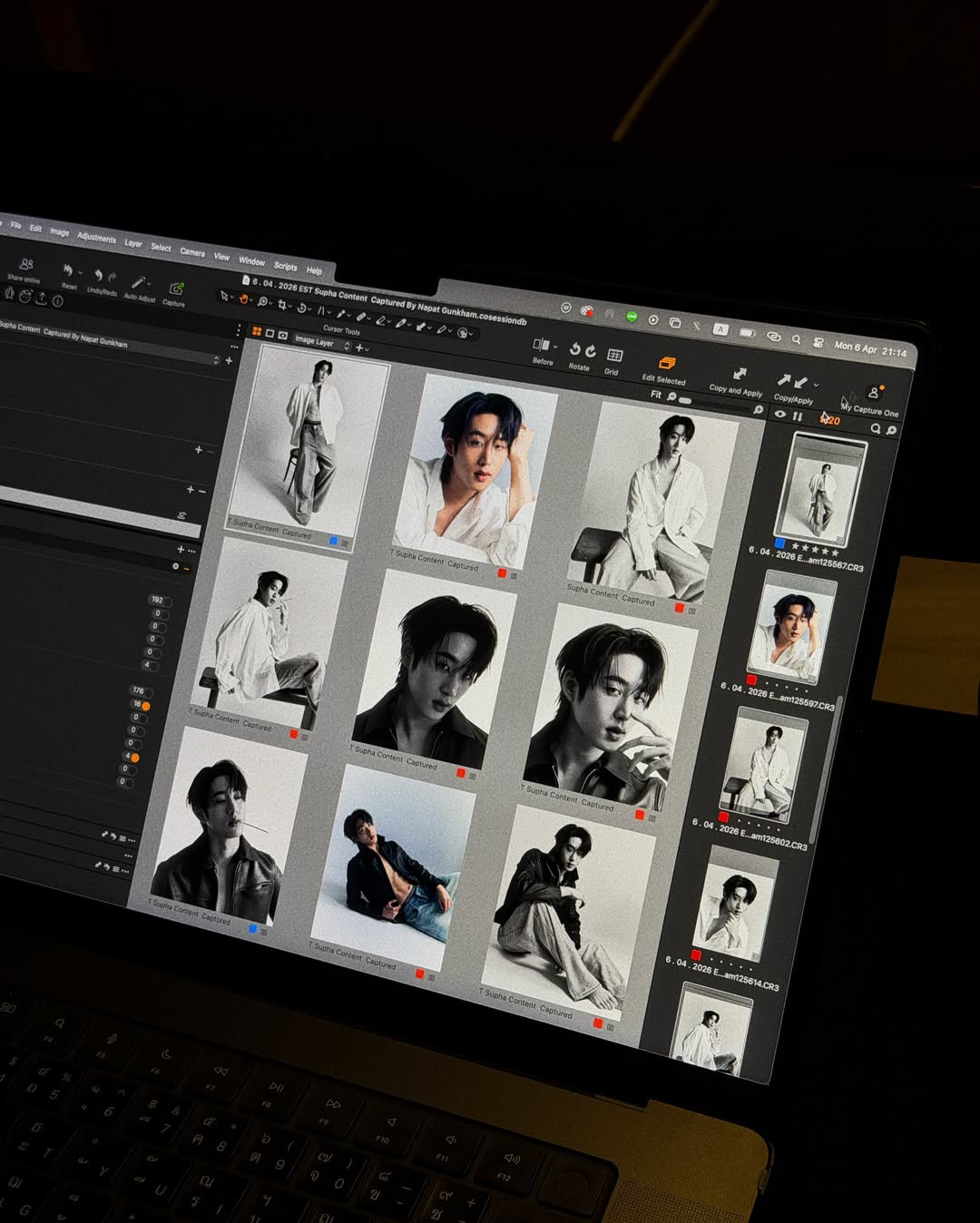Click the My Capture One account icon

pyautogui.click(x=873, y=393)
